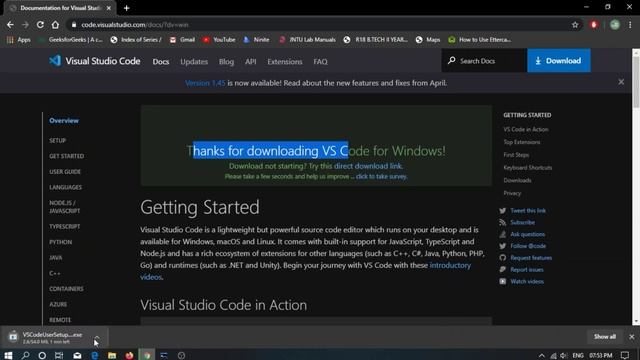Open Windows Start menu
The image size is (640, 360).
click(x=8, y=355)
